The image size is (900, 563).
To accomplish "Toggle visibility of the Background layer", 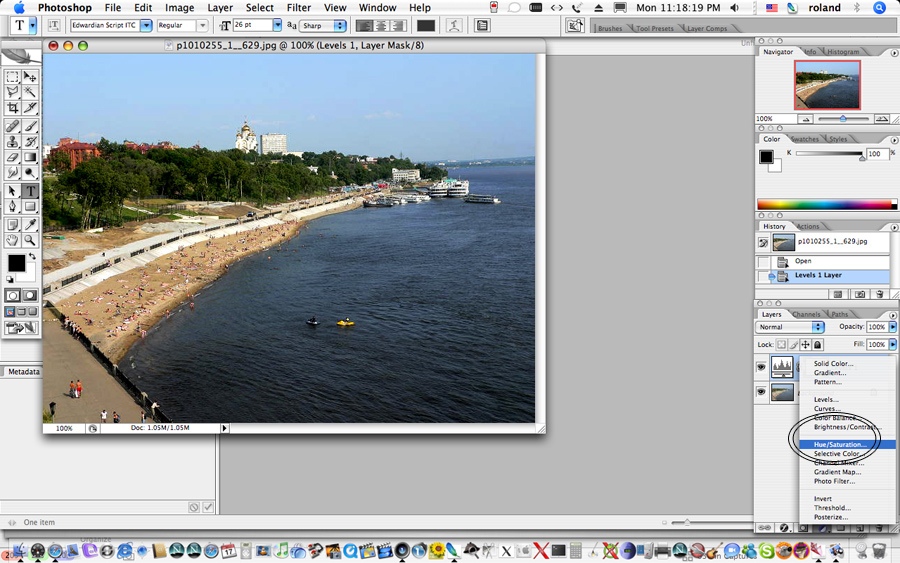I will pyautogui.click(x=761, y=393).
